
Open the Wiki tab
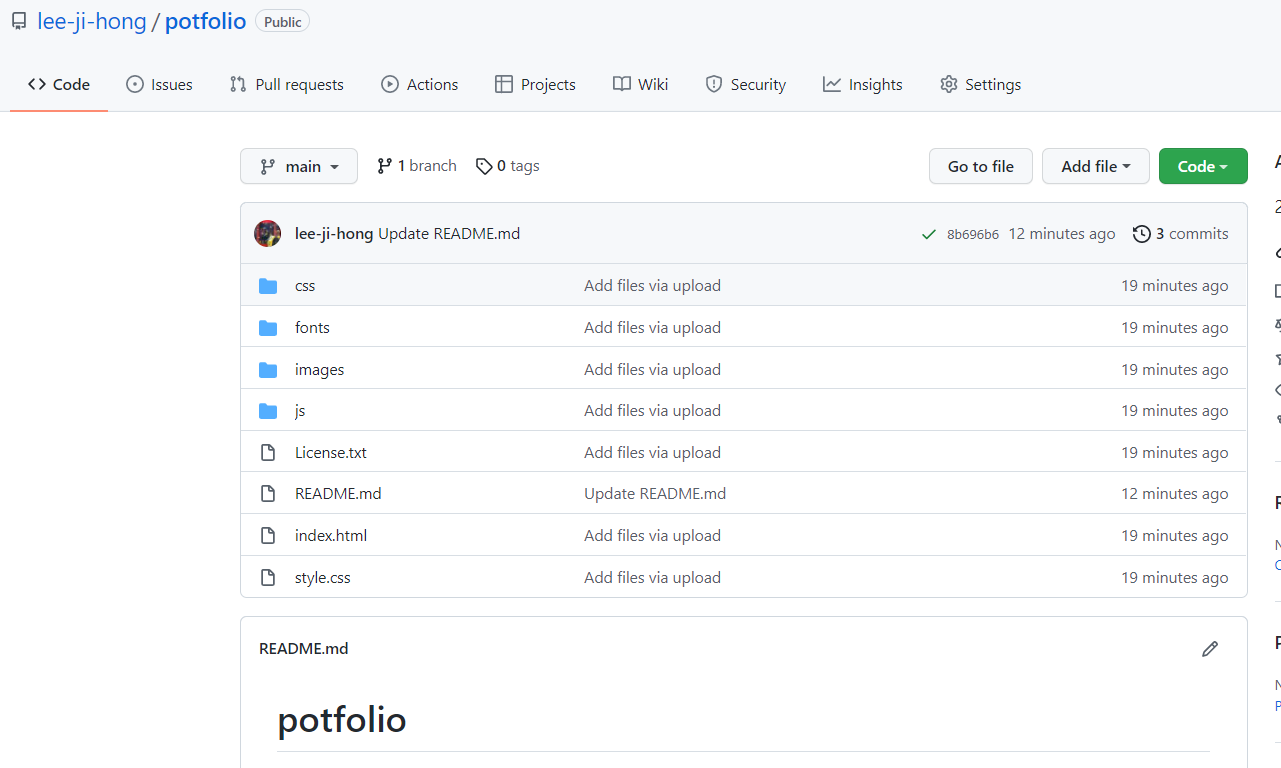(640, 85)
